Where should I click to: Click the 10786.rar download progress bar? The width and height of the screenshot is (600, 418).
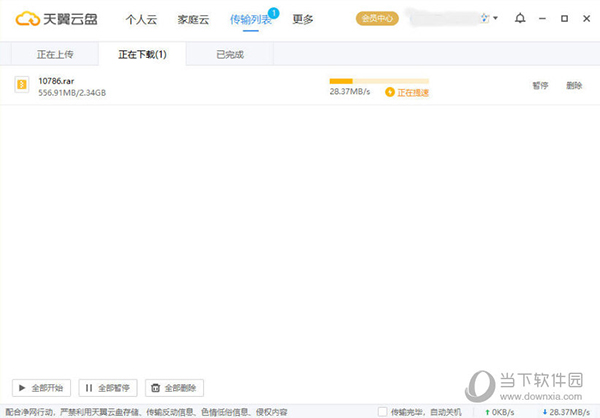click(379, 81)
